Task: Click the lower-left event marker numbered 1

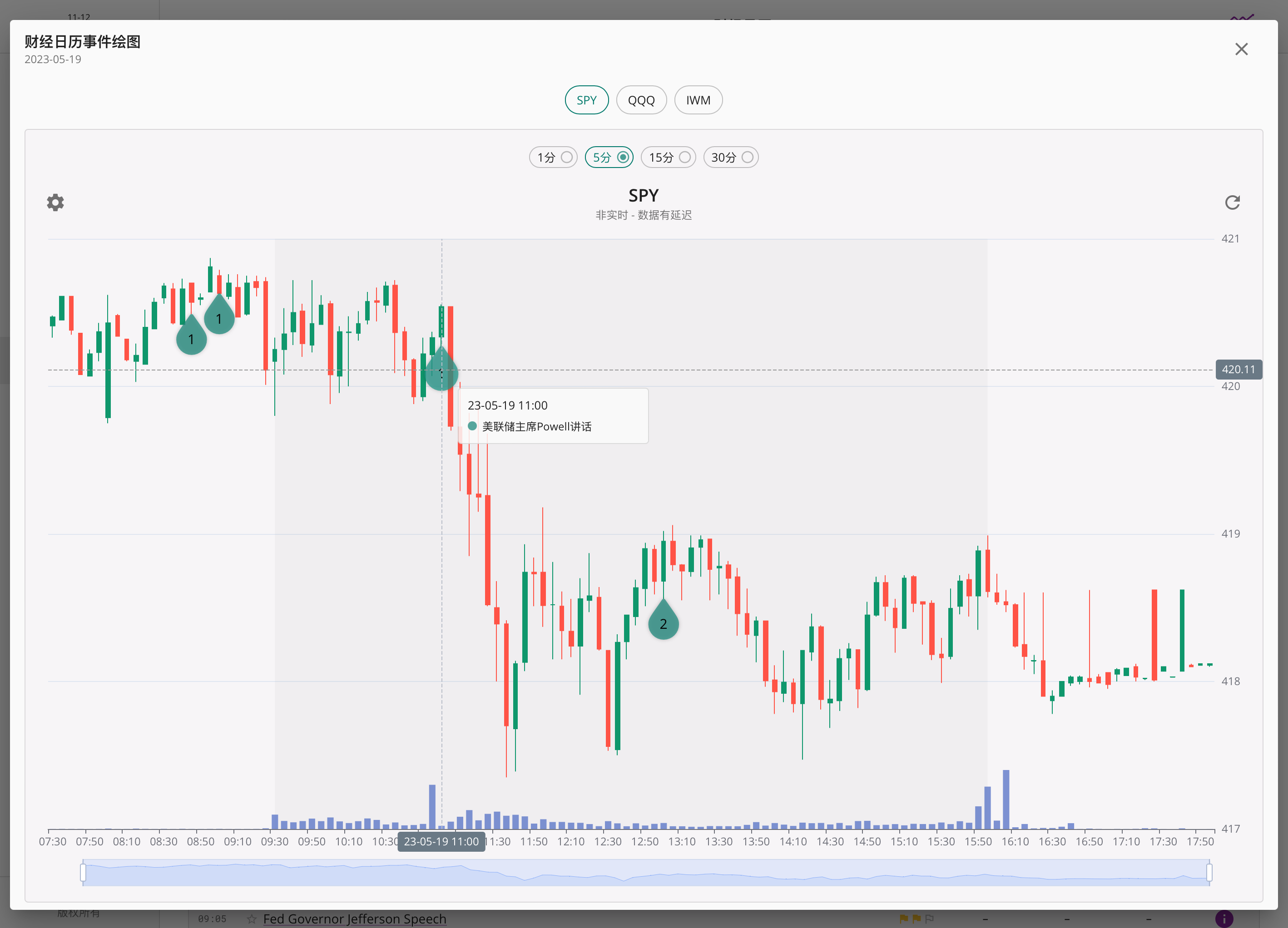Action: [191, 339]
